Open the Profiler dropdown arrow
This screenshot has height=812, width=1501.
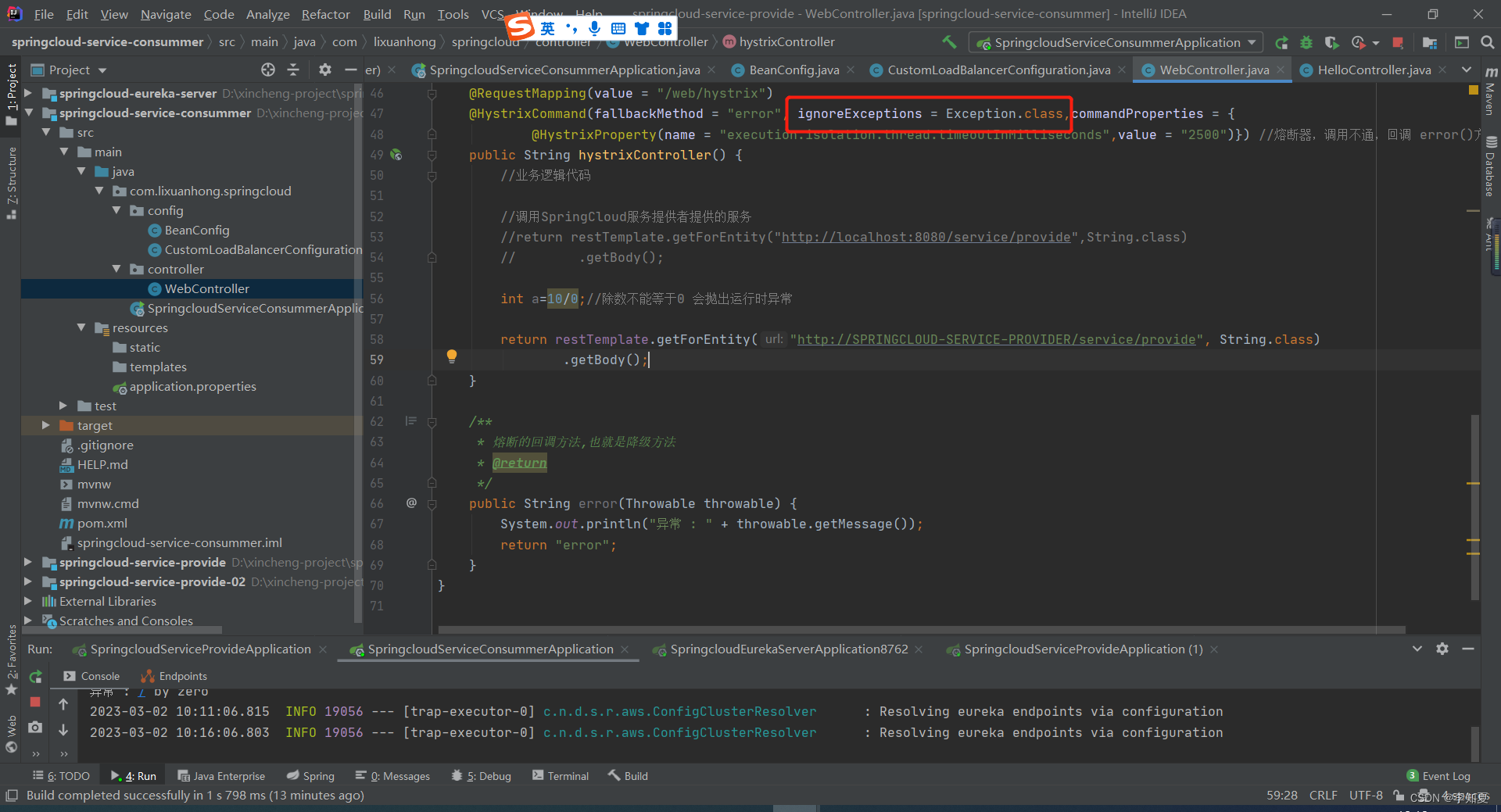coord(1375,43)
